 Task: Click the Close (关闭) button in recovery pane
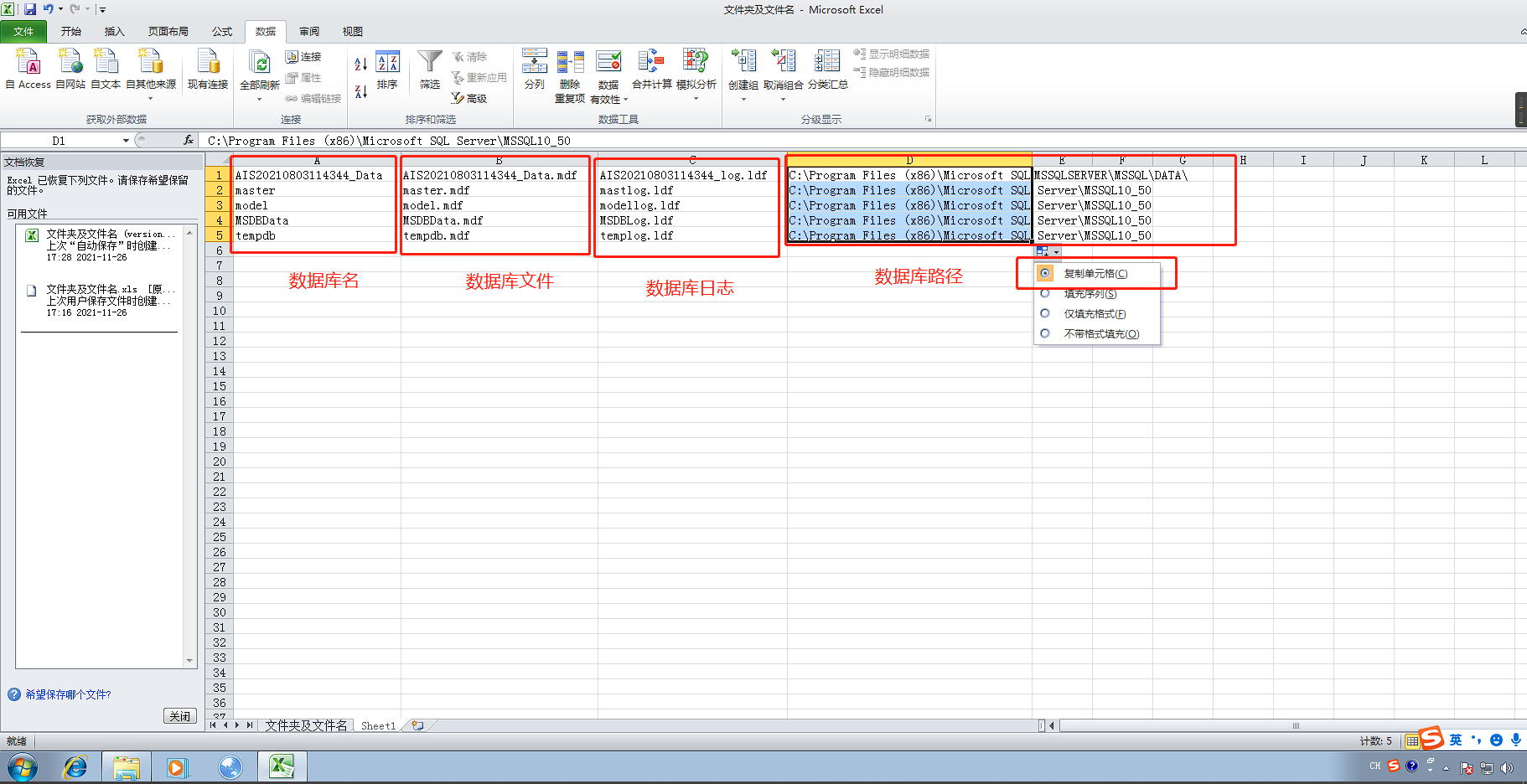click(180, 716)
